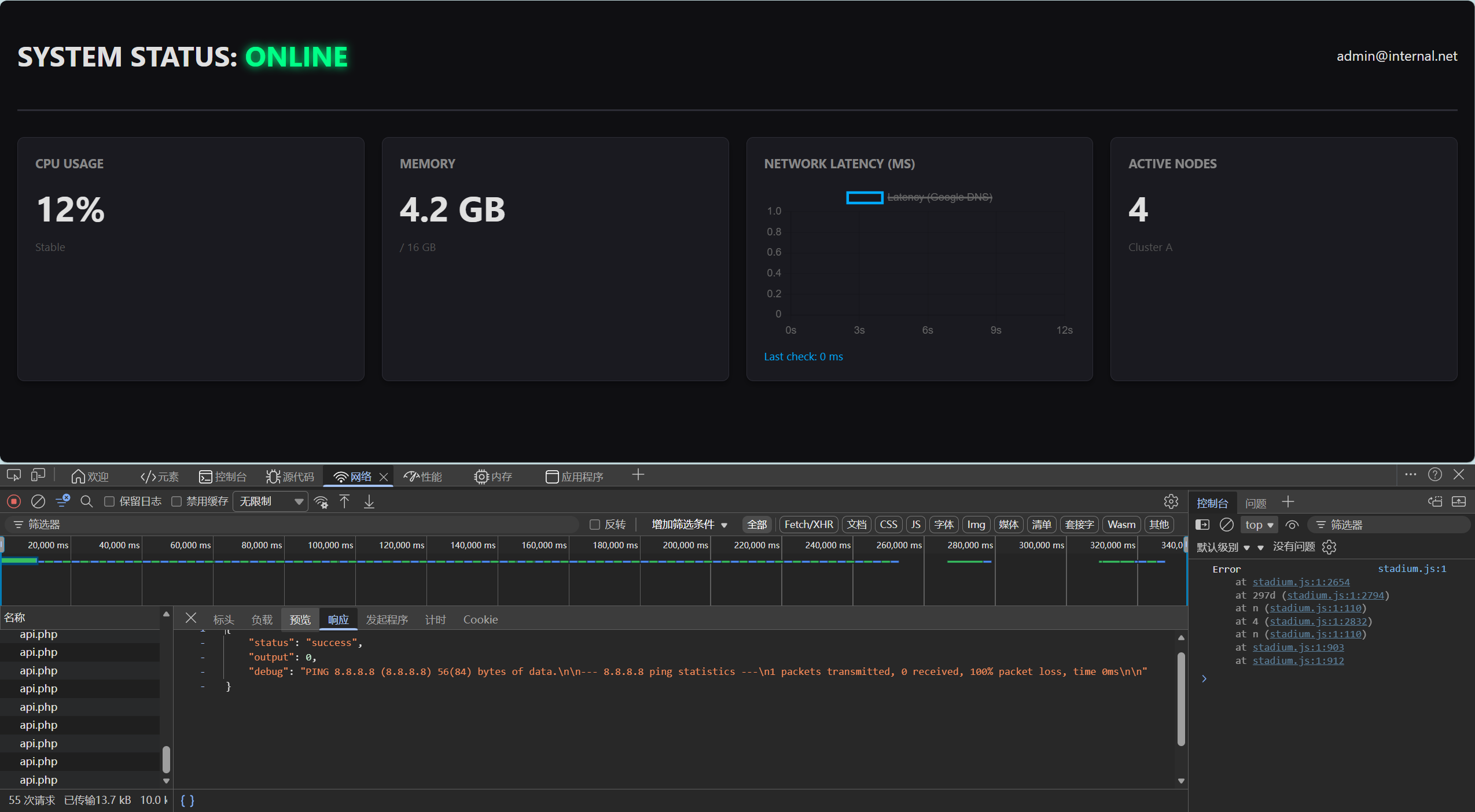This screenshot has width=1475, height=812.
Task: Open stadium.js:1:912 stack link
Action: pyautogui.click(x=1298, y=660)
